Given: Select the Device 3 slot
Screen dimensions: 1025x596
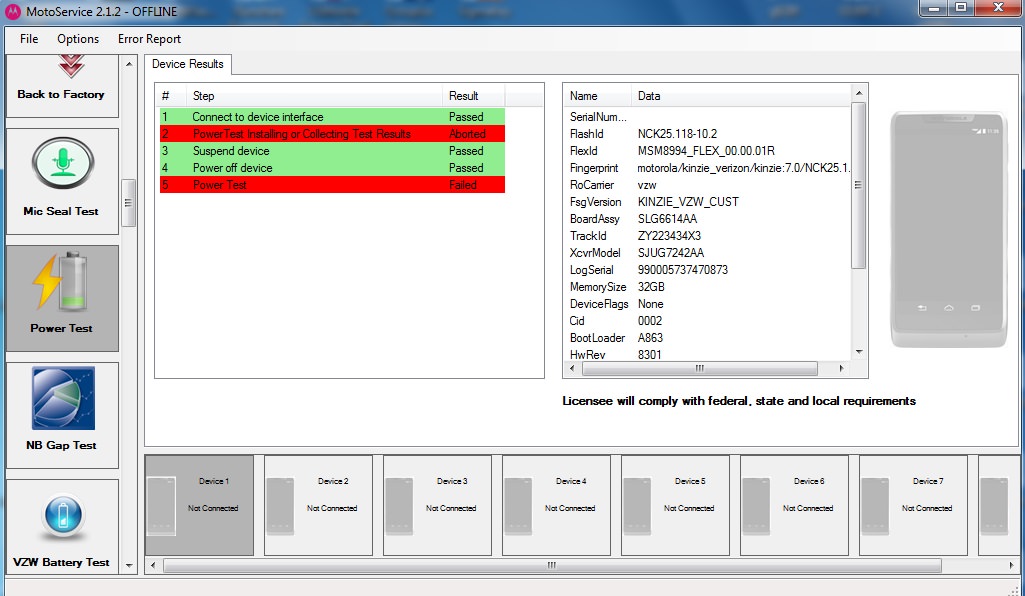Looking at the screenshot, I should click(437, 506).
